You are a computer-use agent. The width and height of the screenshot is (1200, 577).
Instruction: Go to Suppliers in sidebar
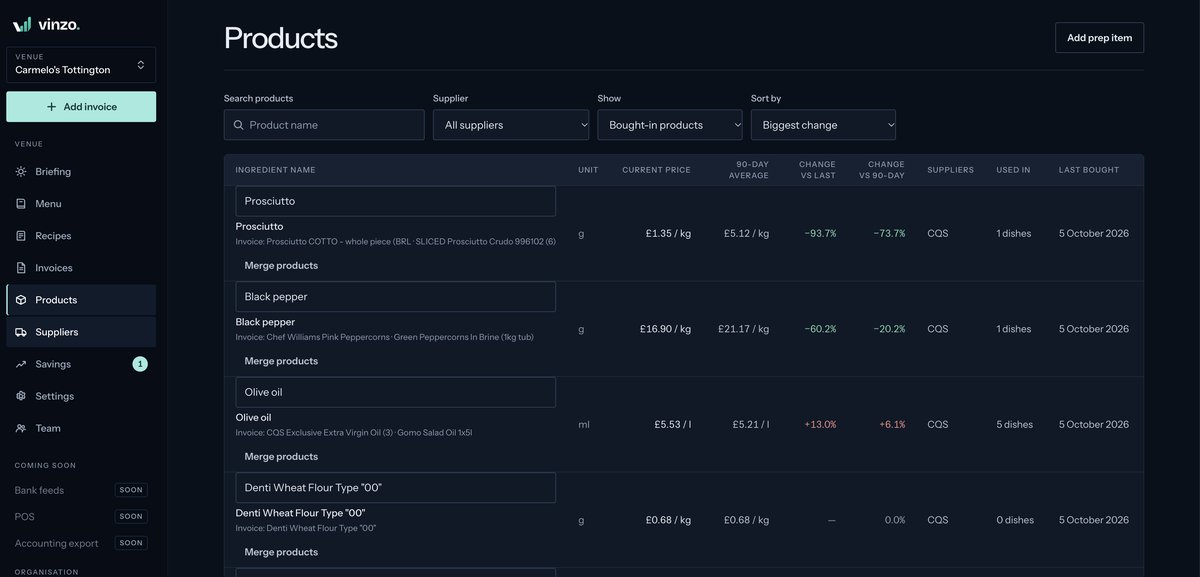tap(81, 332)
